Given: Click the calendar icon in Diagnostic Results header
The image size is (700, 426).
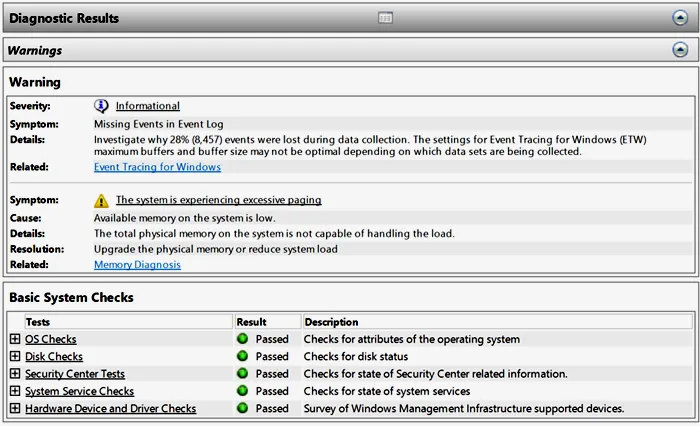Looking at the screenshot, I should [385, 18].
